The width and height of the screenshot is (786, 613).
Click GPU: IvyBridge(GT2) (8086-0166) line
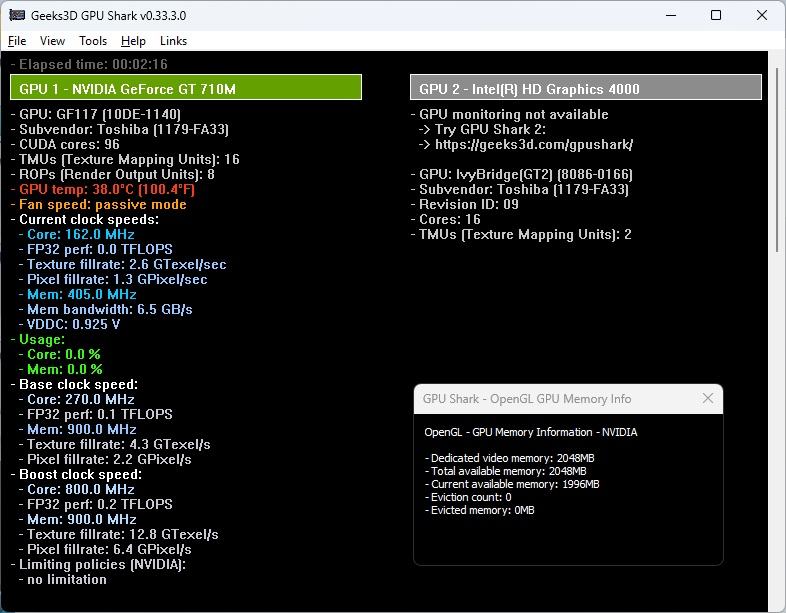(522, 174)
